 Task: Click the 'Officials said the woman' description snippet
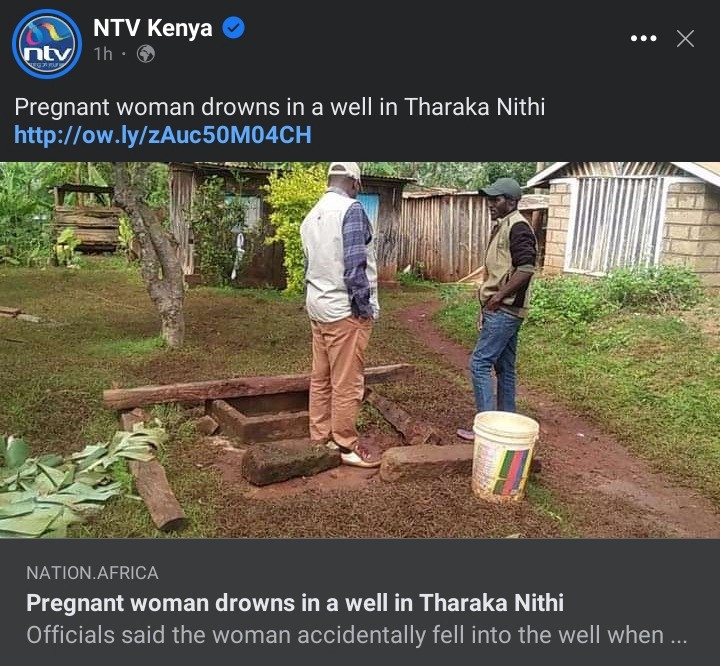pos(356,635)
